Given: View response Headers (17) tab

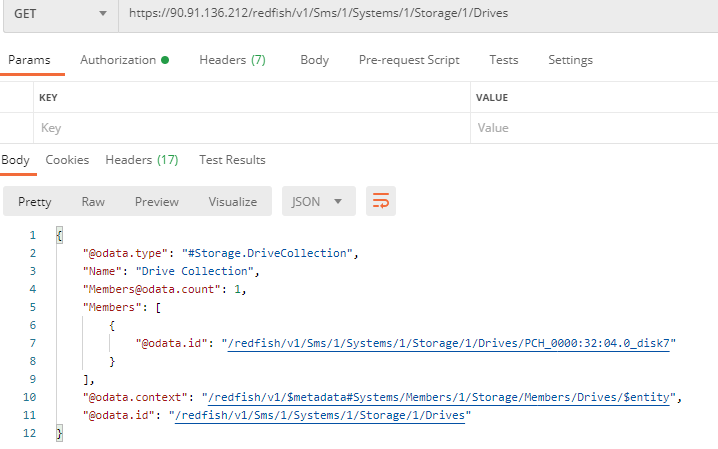Looking at the screenshot, I should pos(141,160).
